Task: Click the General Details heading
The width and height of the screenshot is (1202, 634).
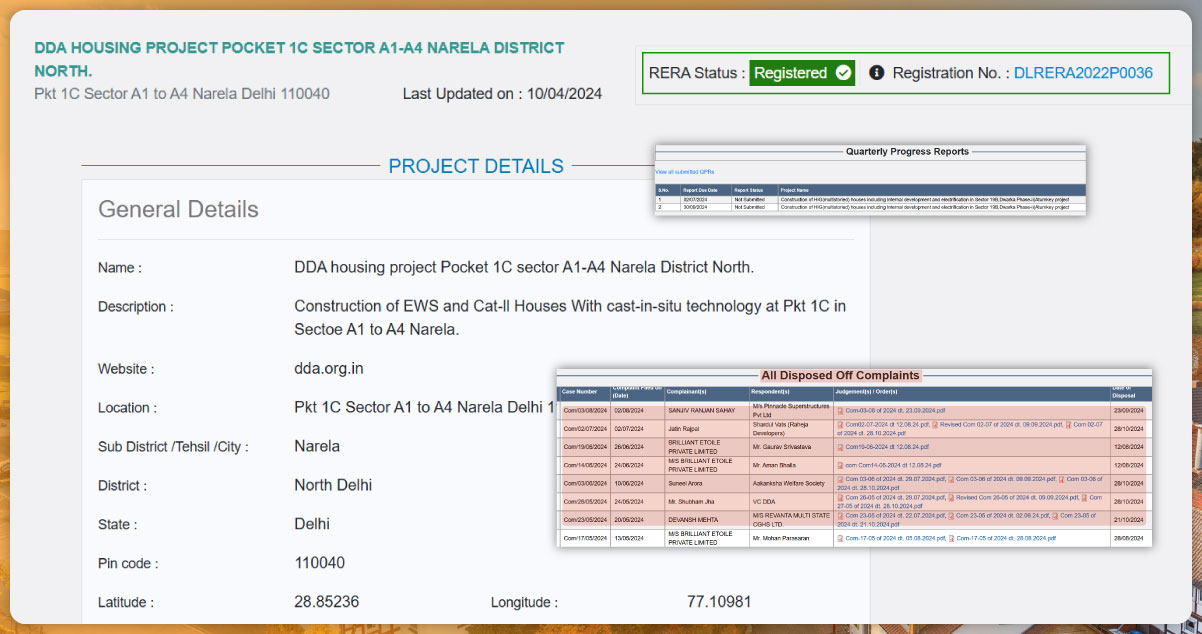Action: (178, 209)
